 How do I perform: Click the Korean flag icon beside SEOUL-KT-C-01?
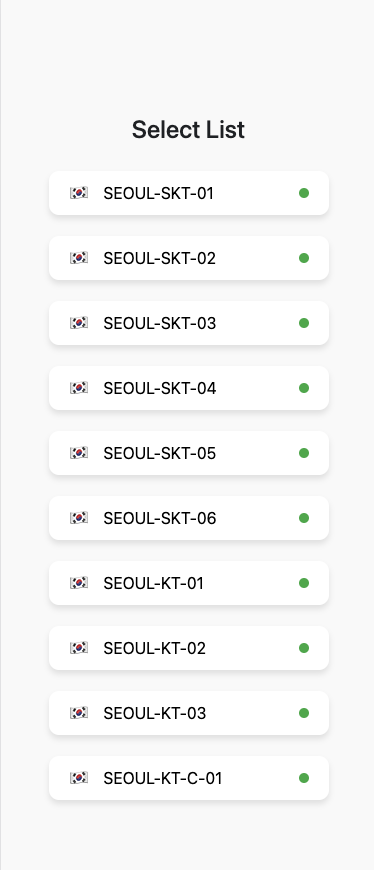[79, 778]
